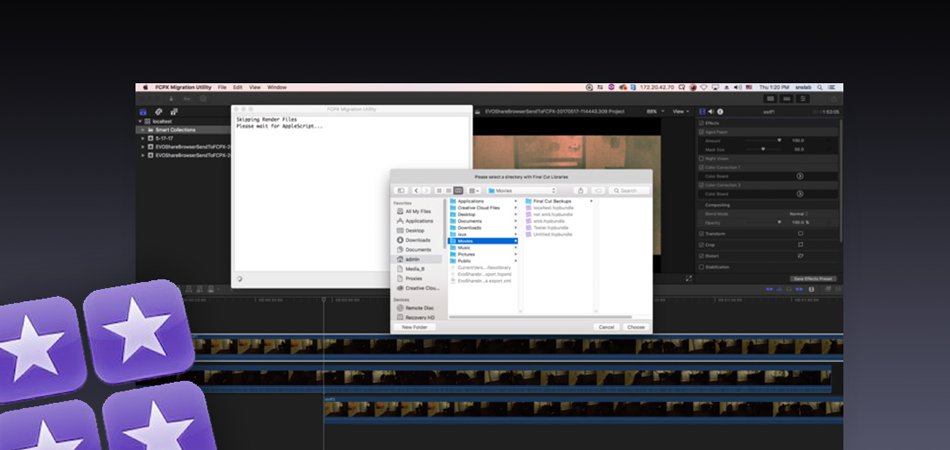Click the Choose button
950x450 pixels.
point(636,327)
